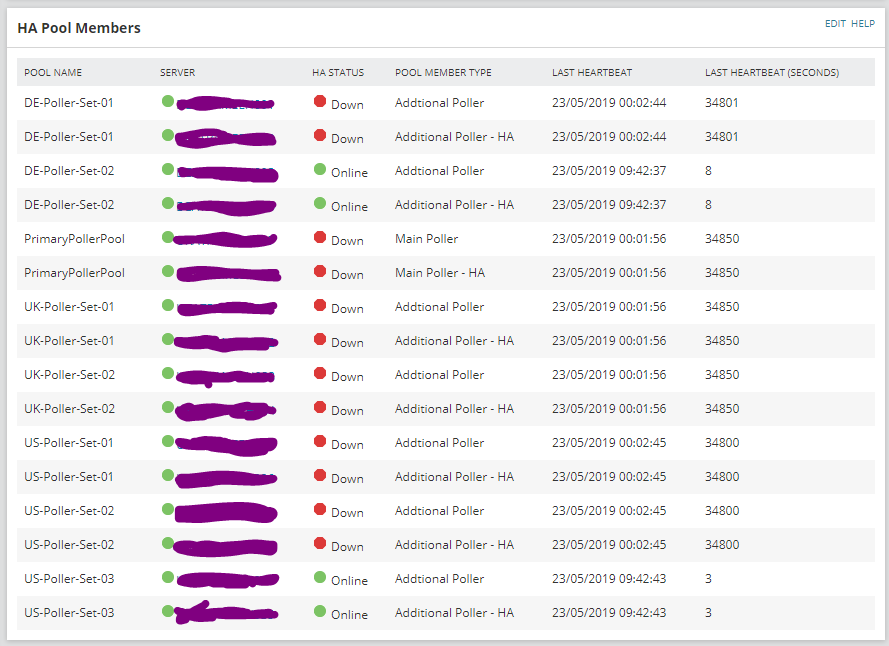This screenshot has height=646, width=889.
Task: Click '23/05/2019 09:42:37' in DE-Poller-Set-02 non-HA row
Action: tap(609, 171)
